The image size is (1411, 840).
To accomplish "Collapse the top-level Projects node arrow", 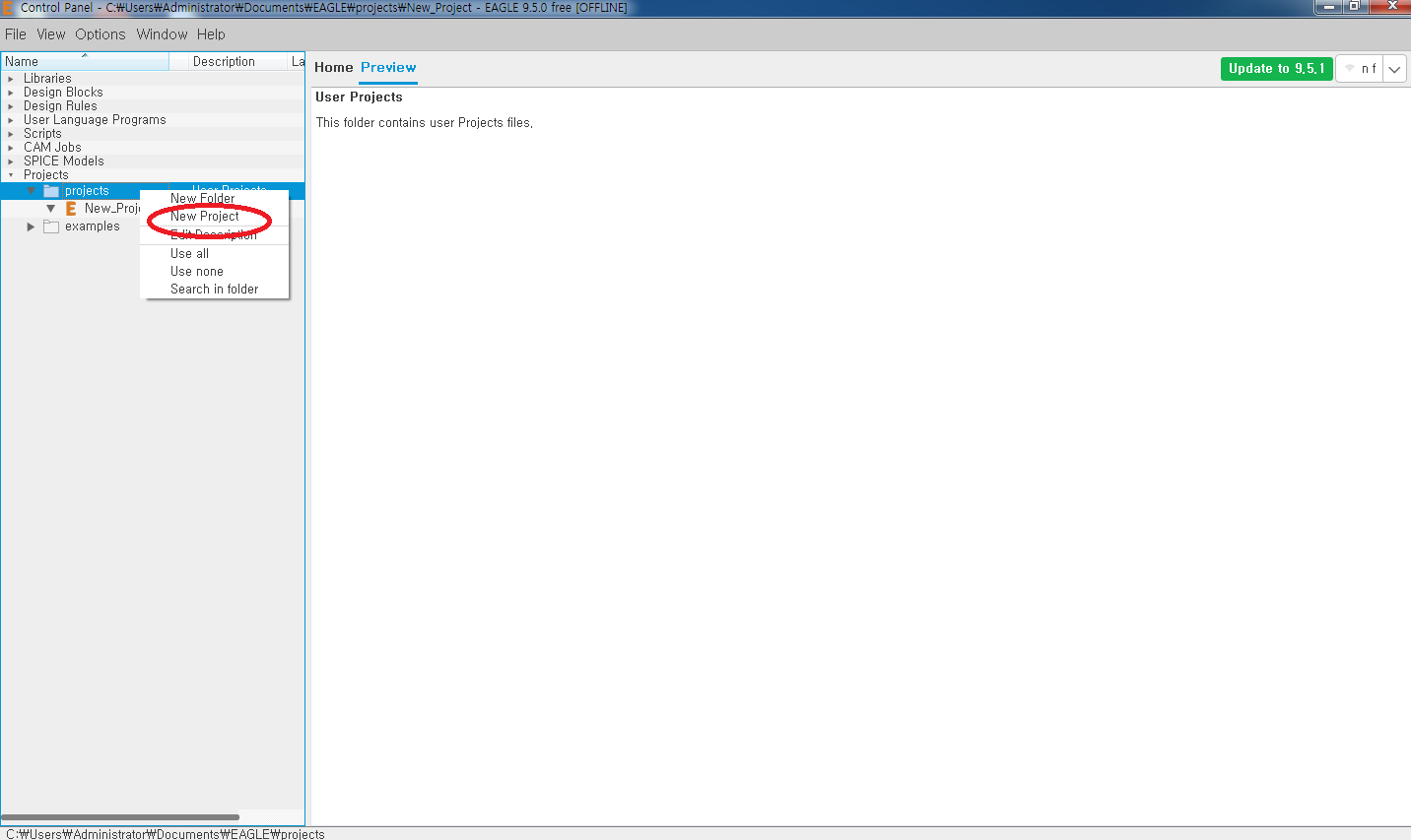I will (x=11, y=175).
